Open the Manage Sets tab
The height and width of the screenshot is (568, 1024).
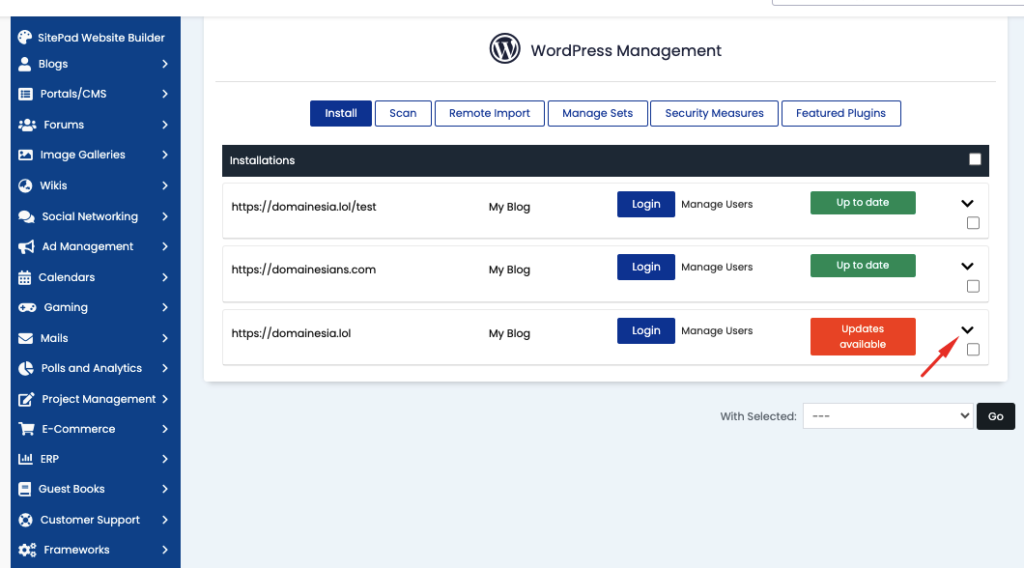598,113
